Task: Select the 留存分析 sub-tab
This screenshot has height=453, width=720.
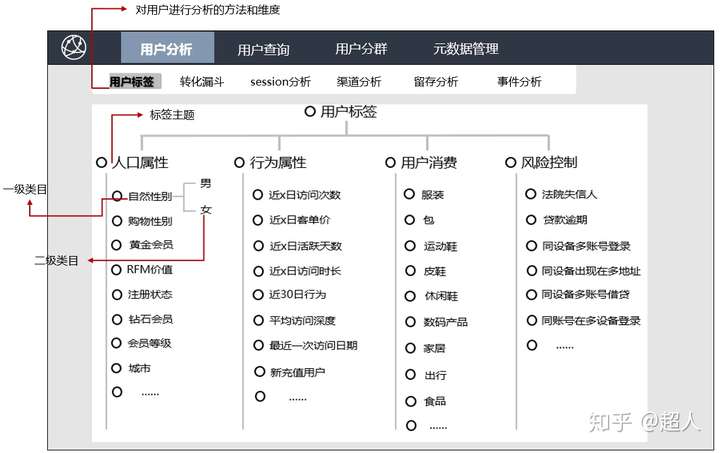Action: 436,82
